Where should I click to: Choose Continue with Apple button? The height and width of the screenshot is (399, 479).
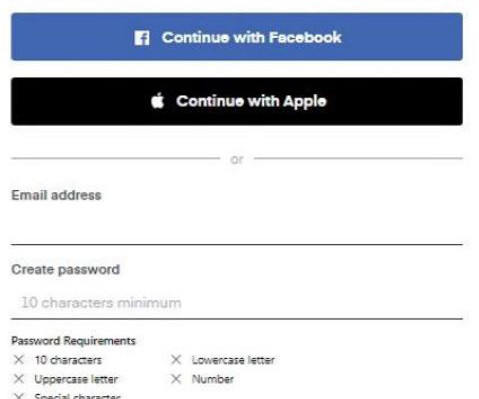point(237,101)
